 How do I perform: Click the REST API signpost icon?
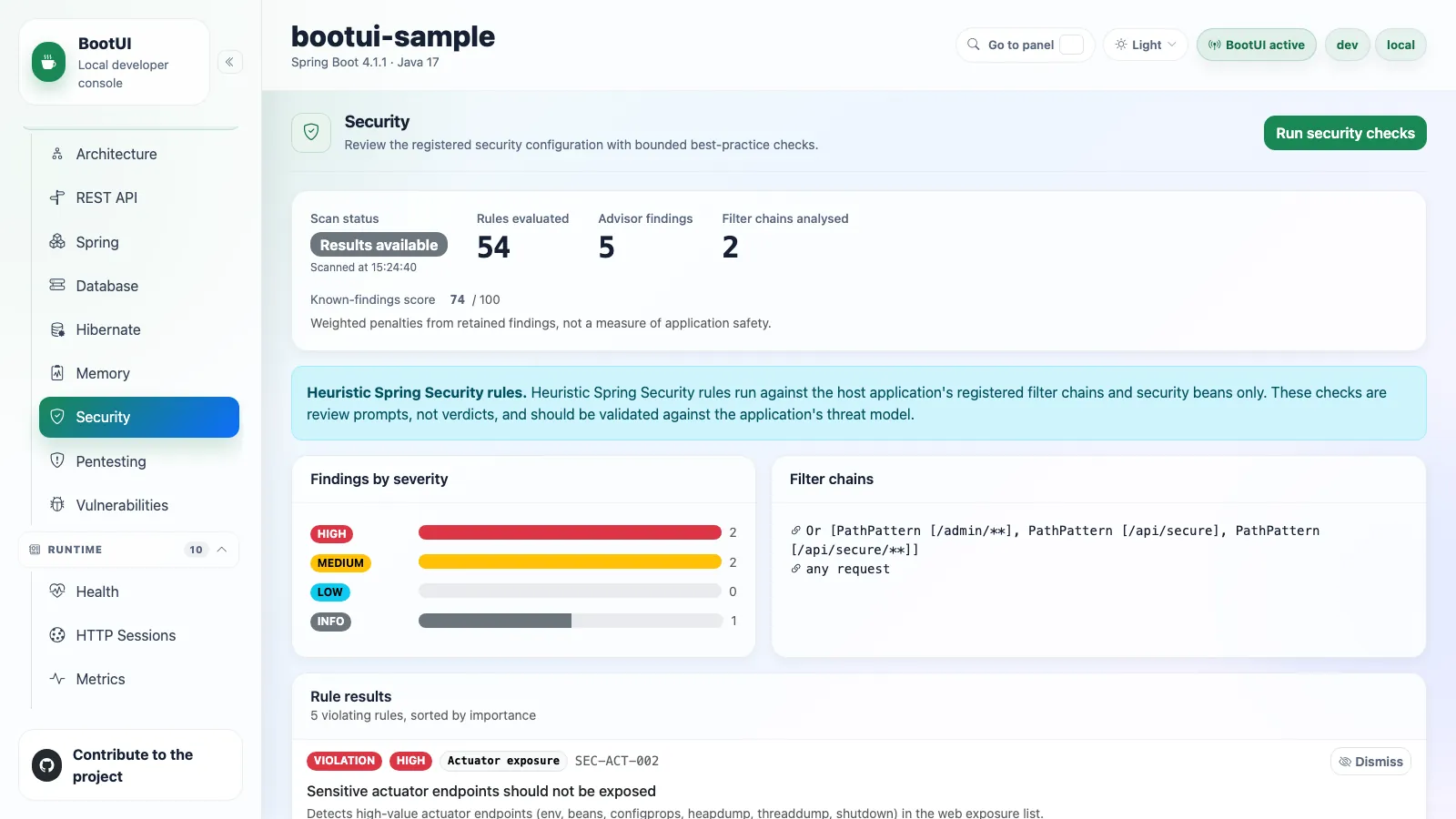click(57, 197)
